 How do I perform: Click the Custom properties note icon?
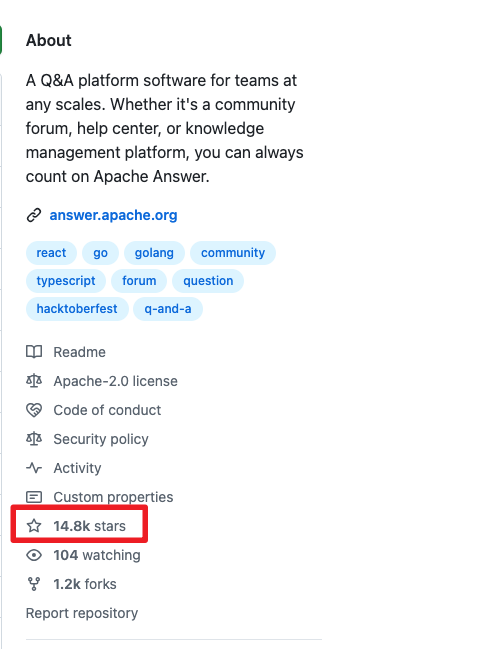click(x=34, y=497)
